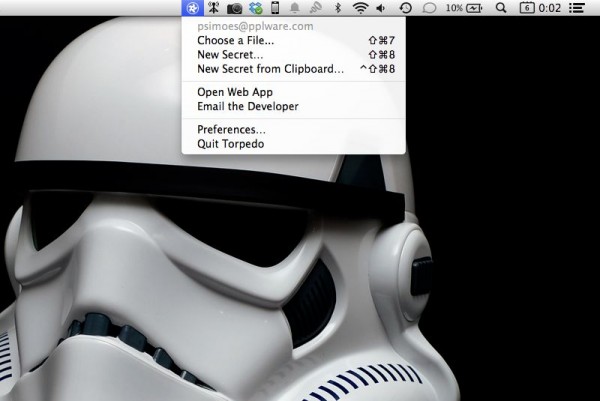The image size is (600, 401).
Task: Click the Torpedo menu bar icon
Action: tap(192, 8)
